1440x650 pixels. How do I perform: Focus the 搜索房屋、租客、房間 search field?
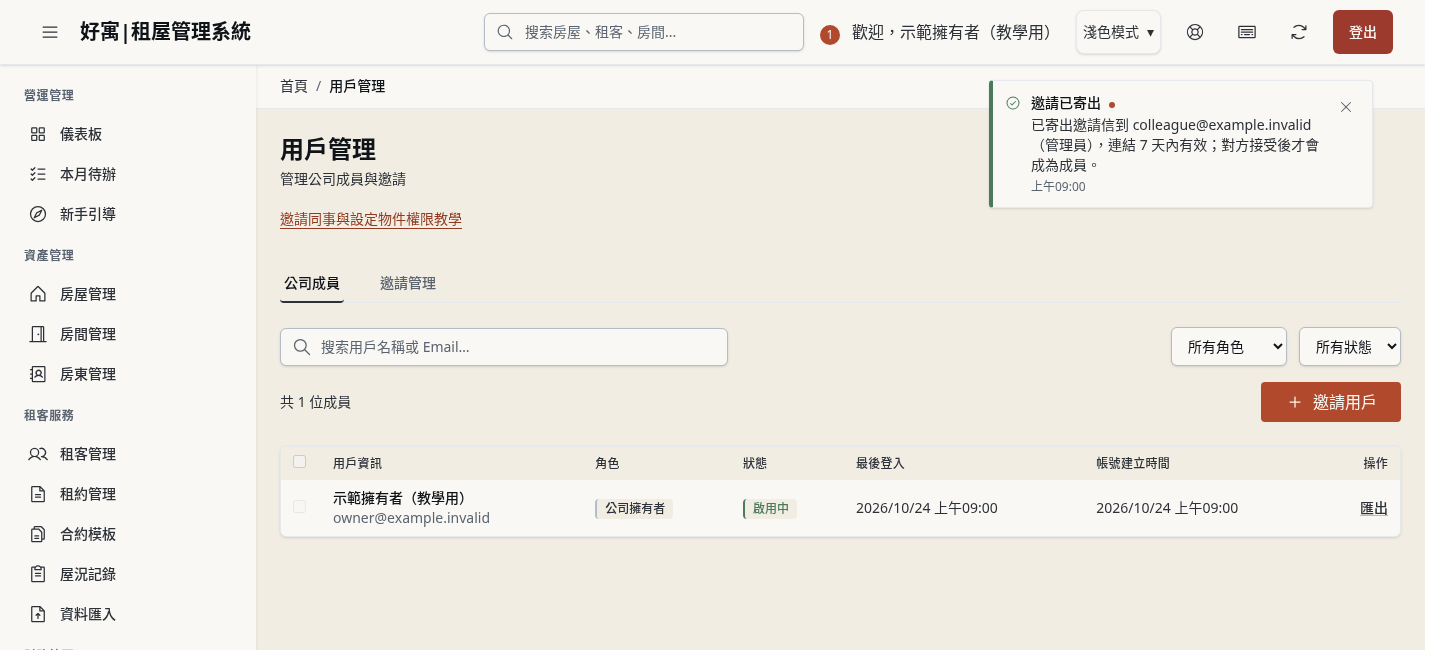[x=644, y=32]
